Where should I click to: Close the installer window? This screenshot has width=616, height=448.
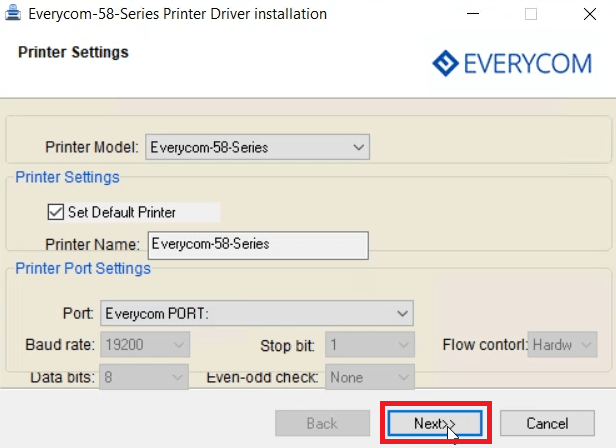pos(588,14)
